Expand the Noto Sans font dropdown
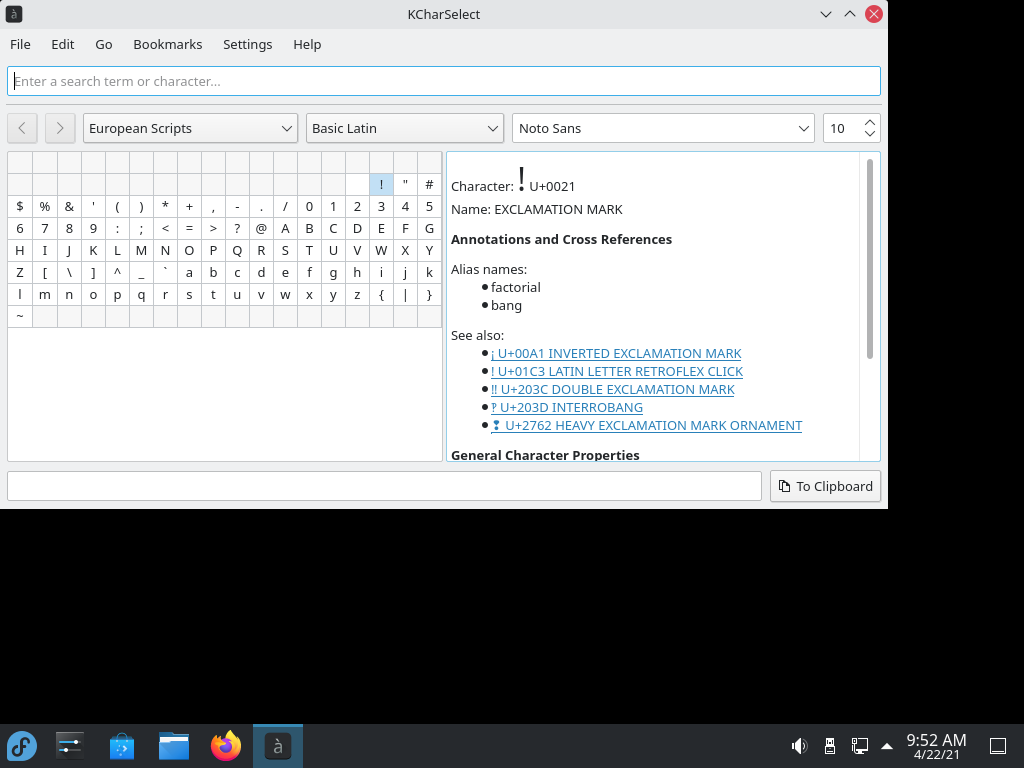 click(x=664, y=128)
